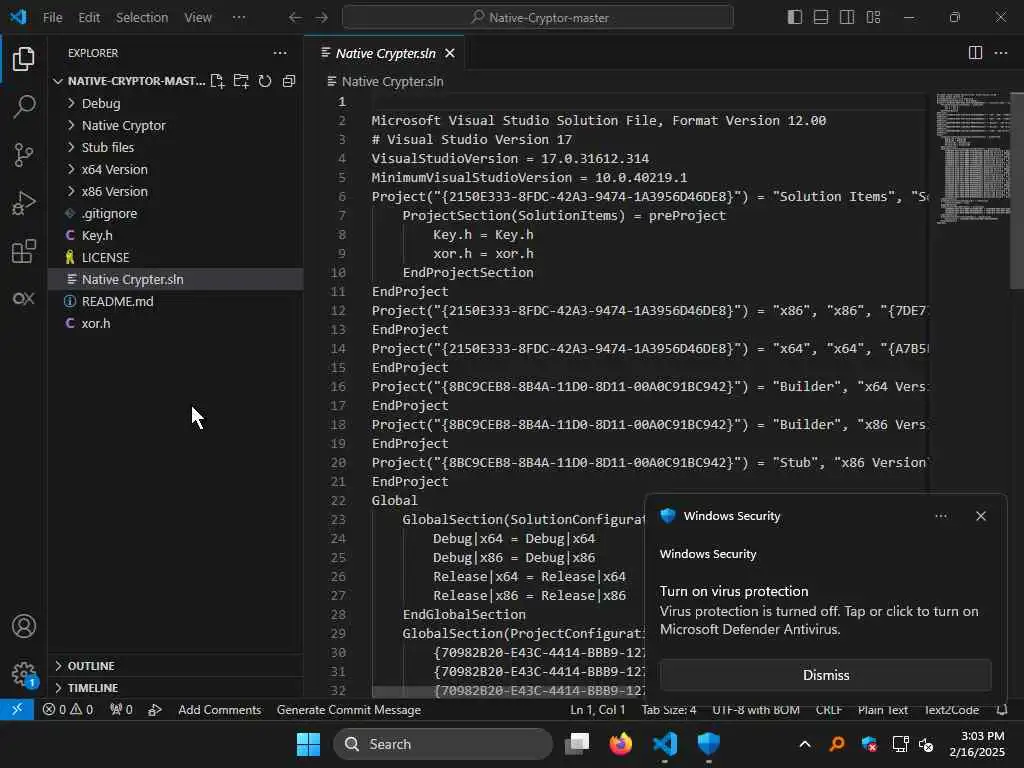This screenshot has width=1024, height=768.
Task: Go forward in navigation history
Action: [x=321, y=18]
